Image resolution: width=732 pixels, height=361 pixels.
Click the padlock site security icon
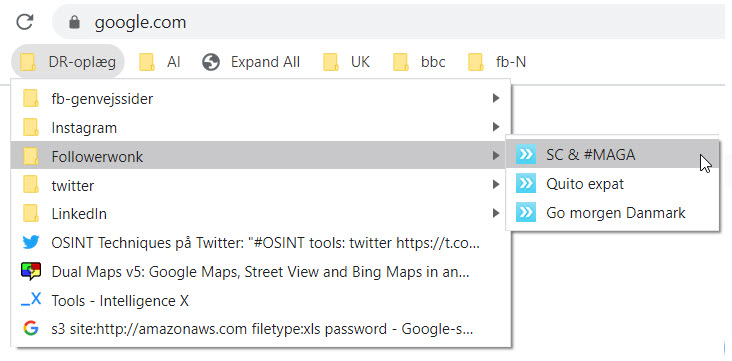click(x=74, y=22)
